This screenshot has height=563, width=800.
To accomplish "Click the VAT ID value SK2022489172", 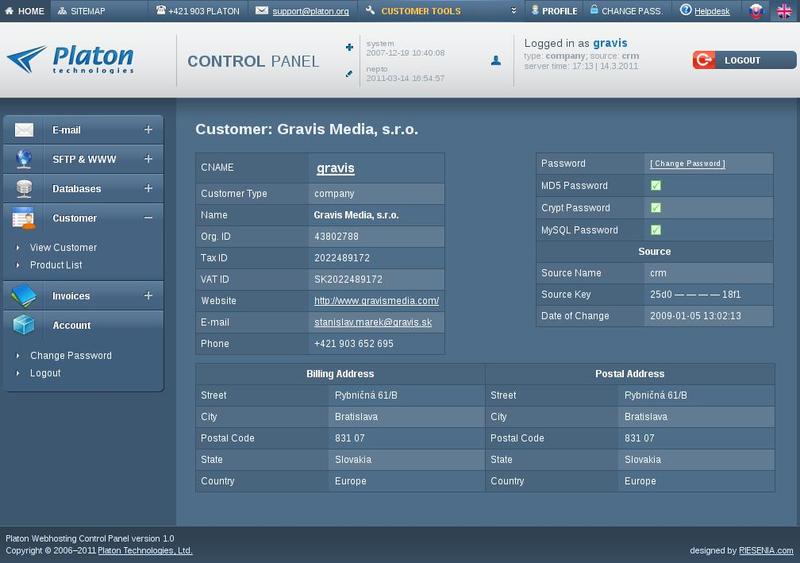I will (348, 279).
